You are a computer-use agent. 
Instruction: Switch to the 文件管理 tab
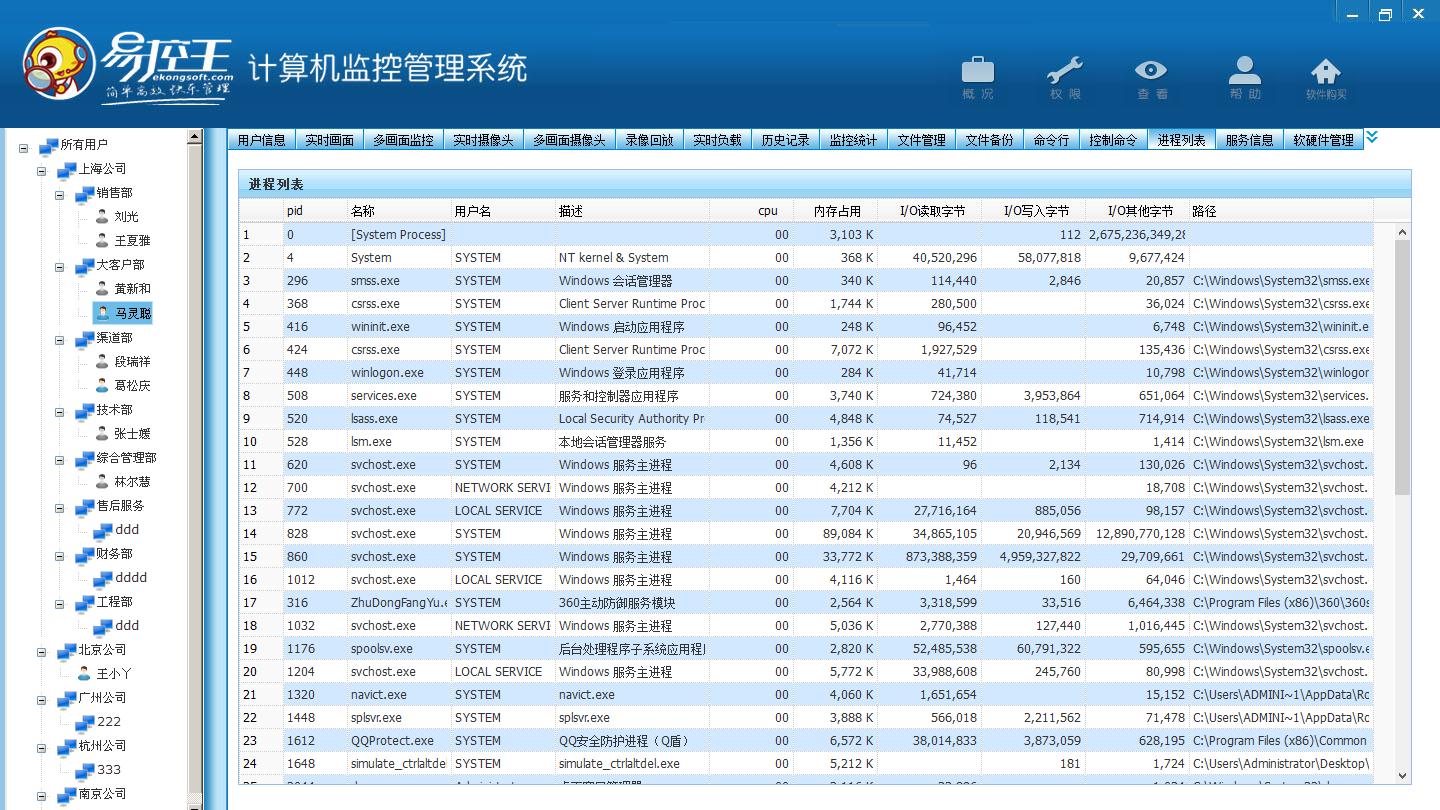(921, 140)
